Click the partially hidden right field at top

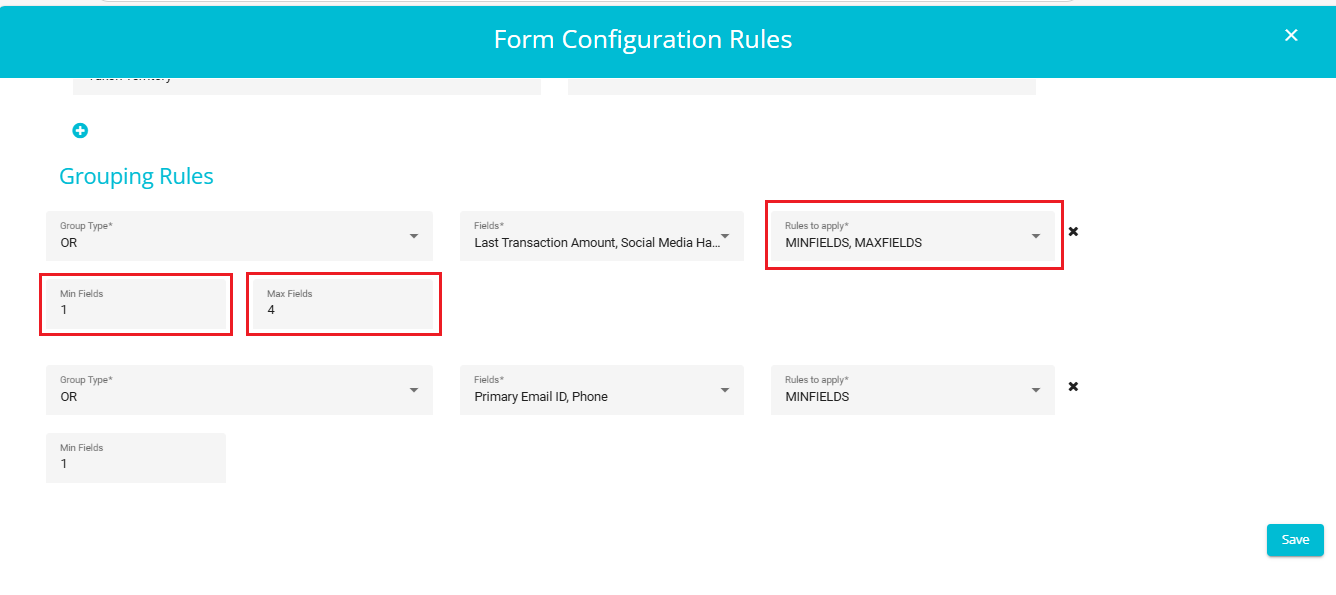click(802, 86)
